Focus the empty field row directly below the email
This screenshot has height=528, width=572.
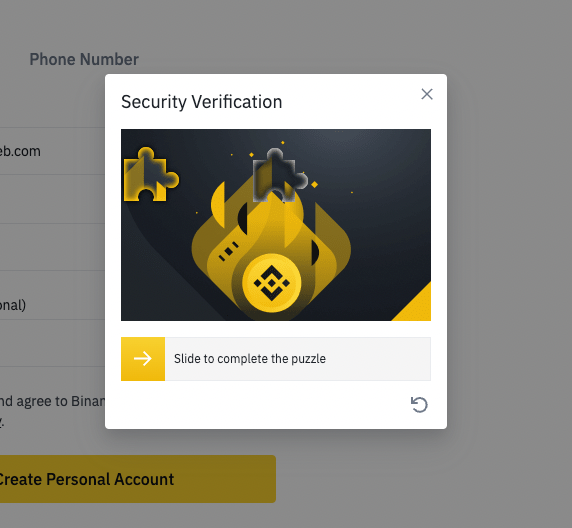click(52, 199)
